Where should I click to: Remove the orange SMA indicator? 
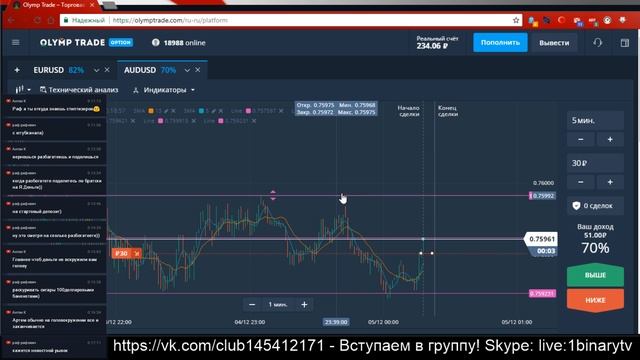click(173, 111)
